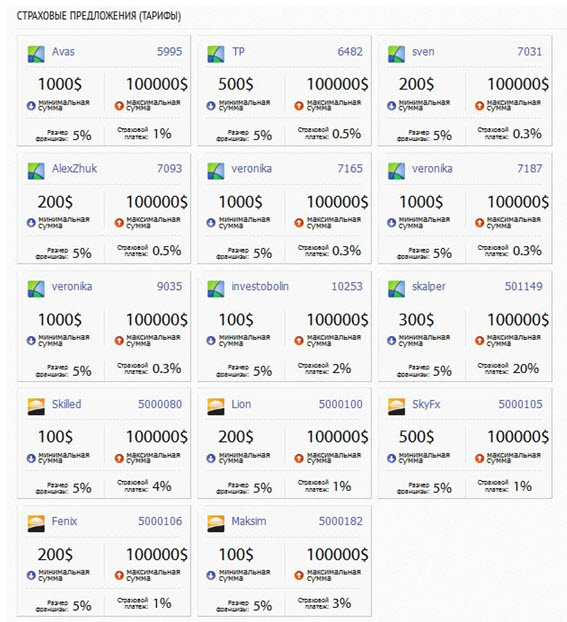Open the investobolin account link

(260, 286)
